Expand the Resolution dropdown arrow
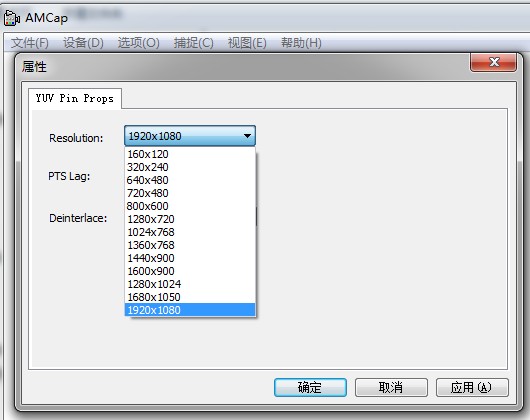Image resolution: width=530 pixels, height=420 pixels. (247, 136)
